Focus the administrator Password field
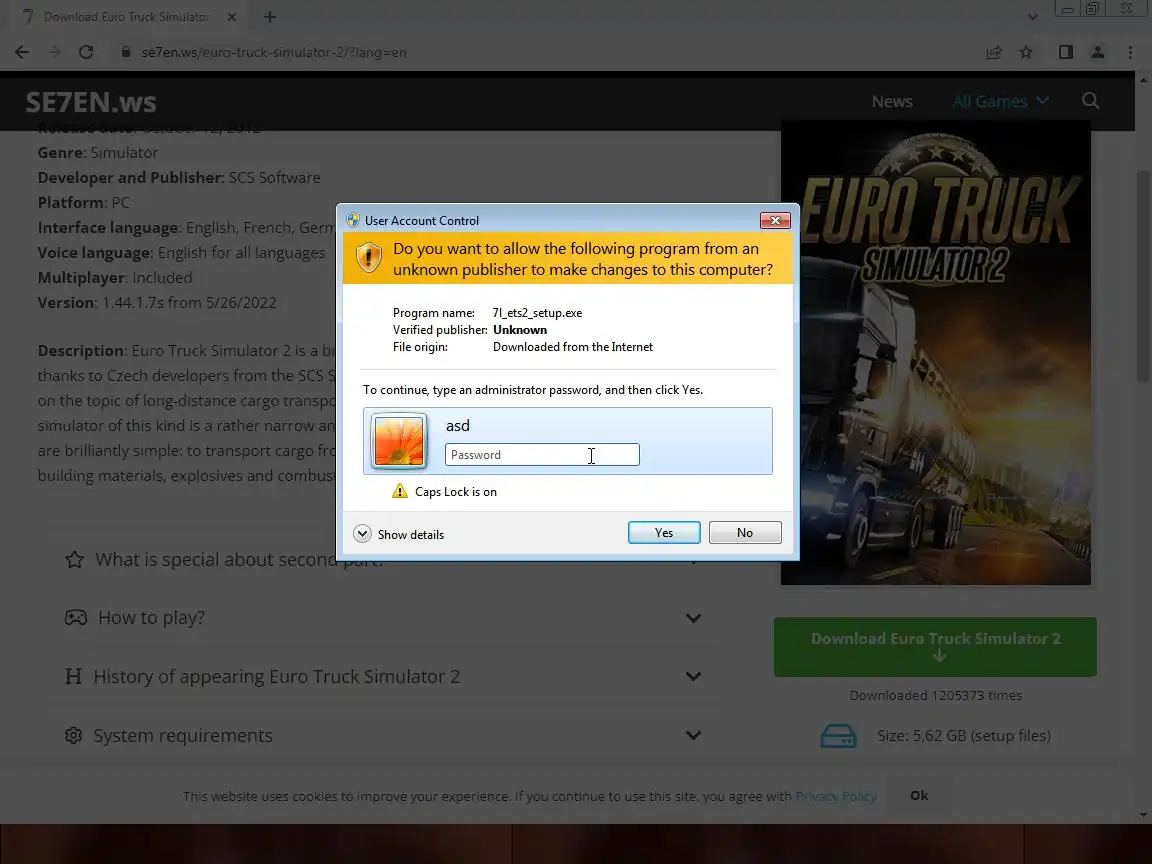The image size is (1152, 864). pos(542,455)
